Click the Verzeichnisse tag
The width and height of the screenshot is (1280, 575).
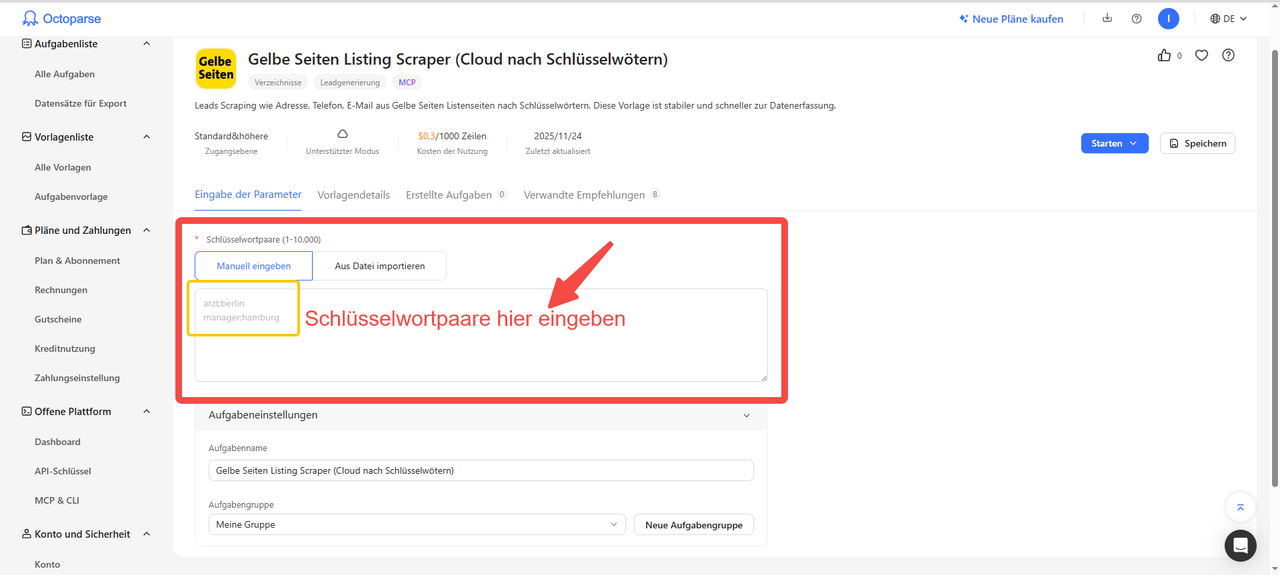point(277,82)
